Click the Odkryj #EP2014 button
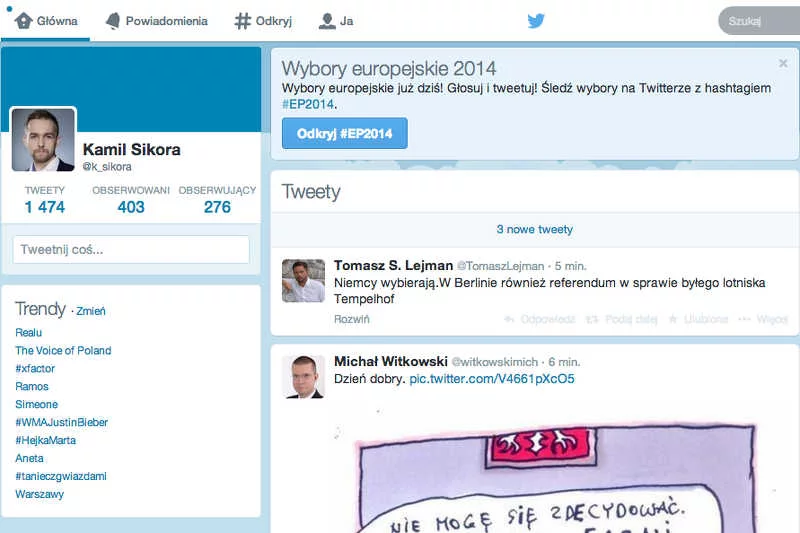This screenshot has height=533, width=800. pos(344,133)
